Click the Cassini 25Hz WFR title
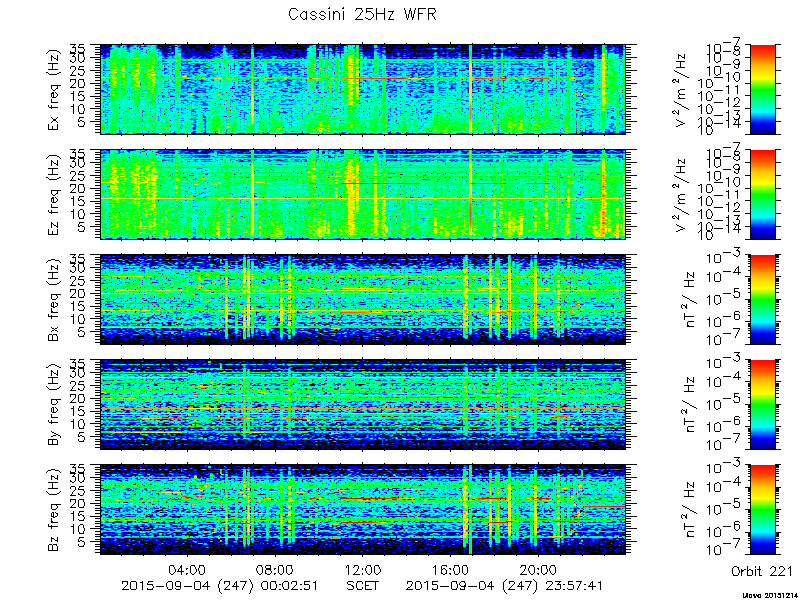Screen dimensions: 800x600 [362, 14]
